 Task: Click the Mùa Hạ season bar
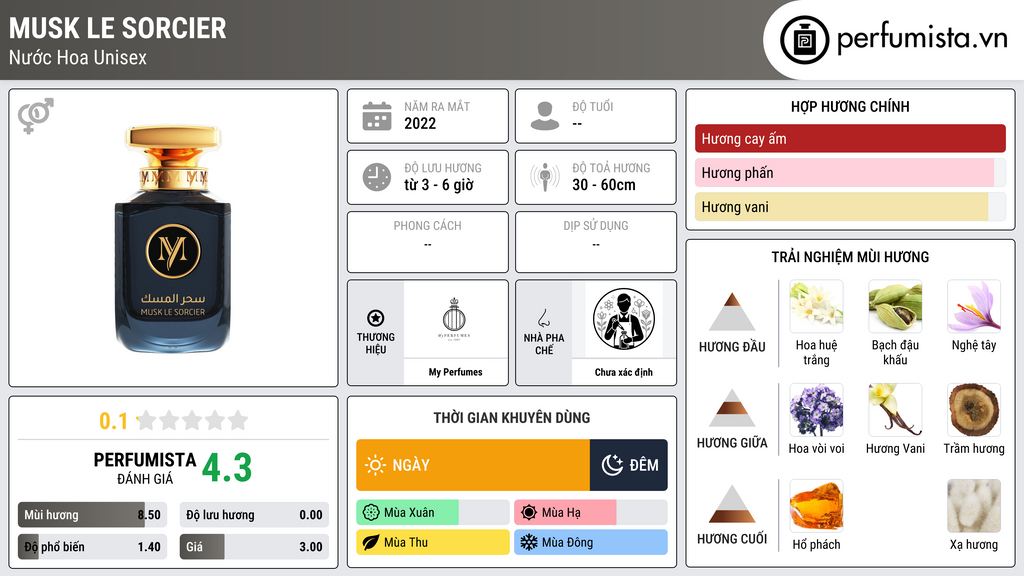pyautogui.click(x=590, y=513)
